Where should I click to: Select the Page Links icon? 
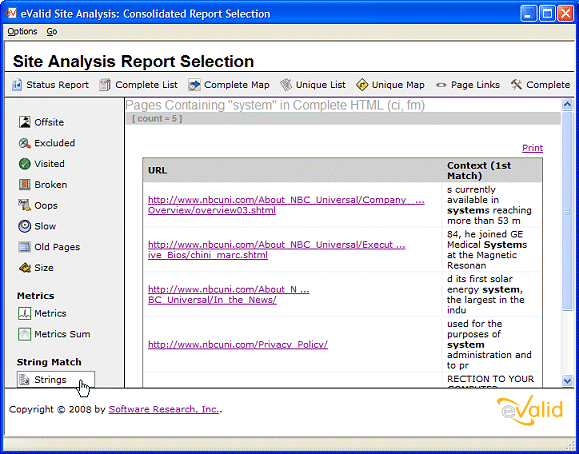click(441, 85)
